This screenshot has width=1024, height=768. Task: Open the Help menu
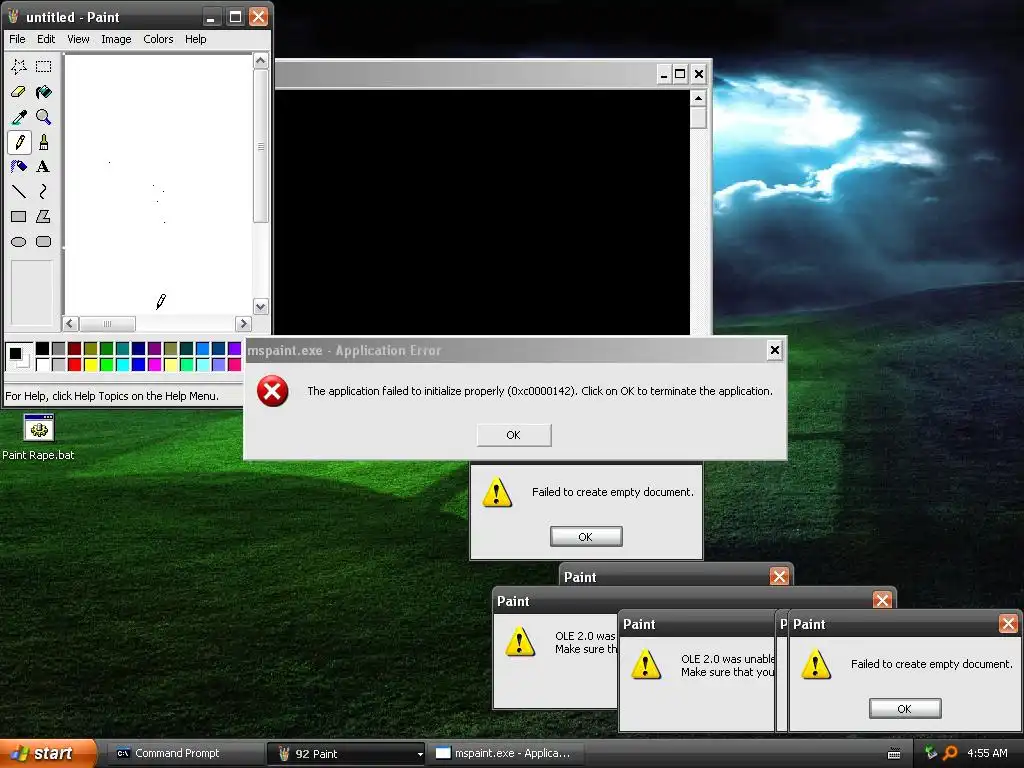[195, 39]
